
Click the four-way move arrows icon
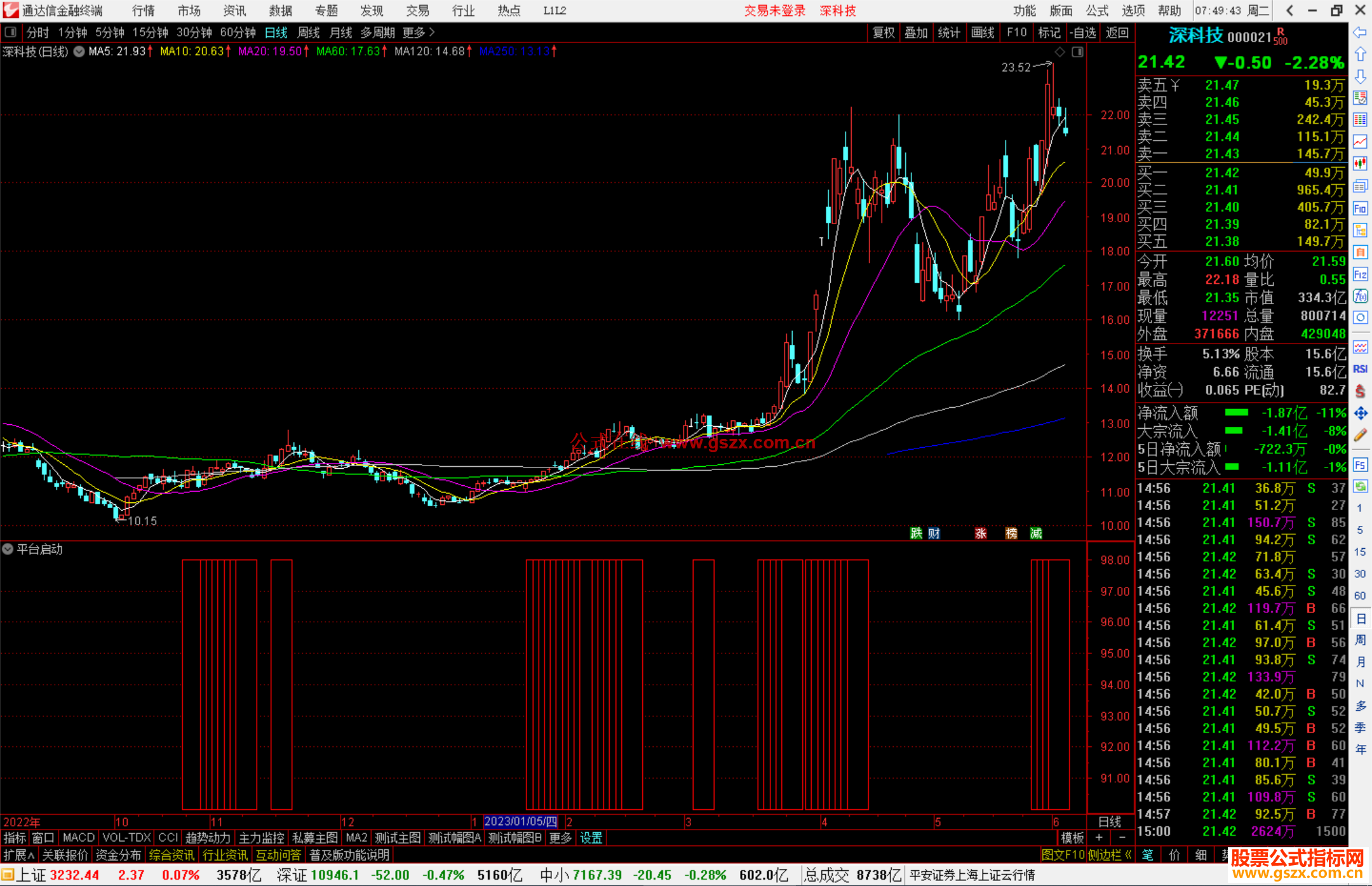click(x=1360, y=413)
